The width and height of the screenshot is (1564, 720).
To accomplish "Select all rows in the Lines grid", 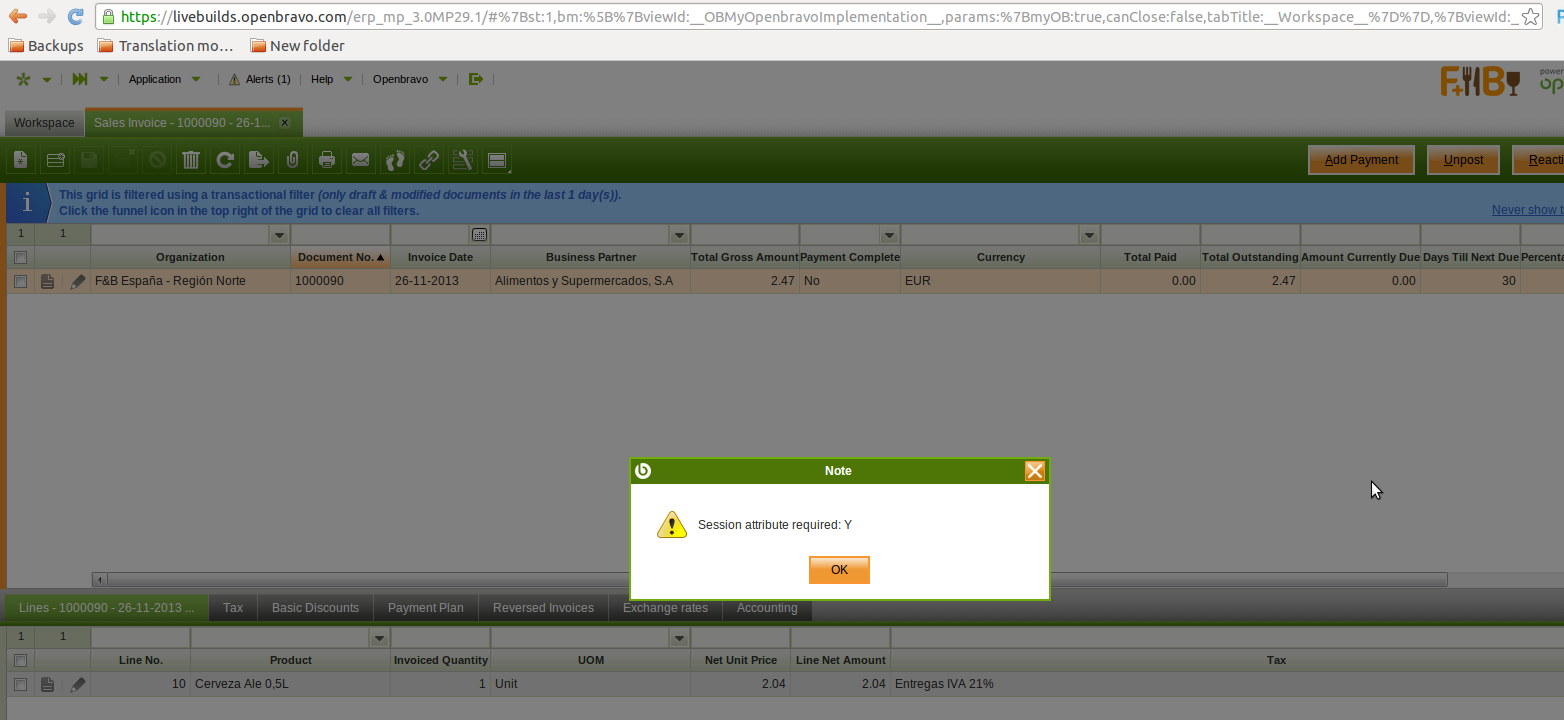I will pos(20,660).
